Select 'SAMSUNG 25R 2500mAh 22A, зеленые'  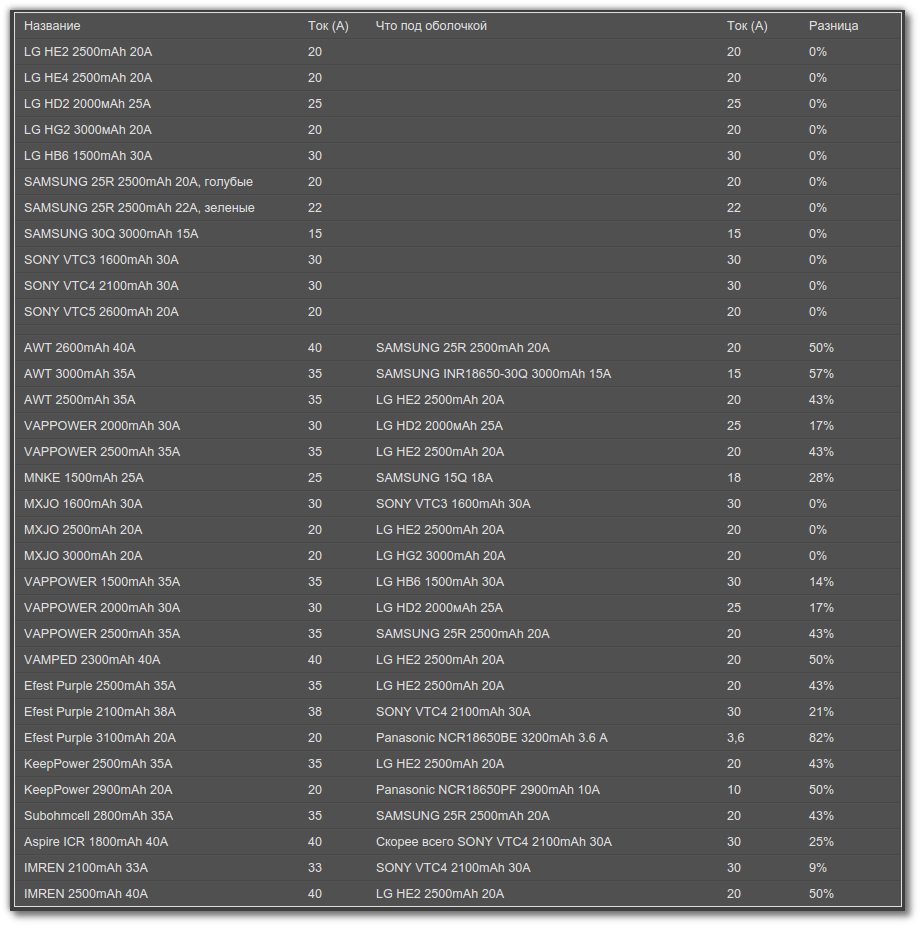click(140, 208)
